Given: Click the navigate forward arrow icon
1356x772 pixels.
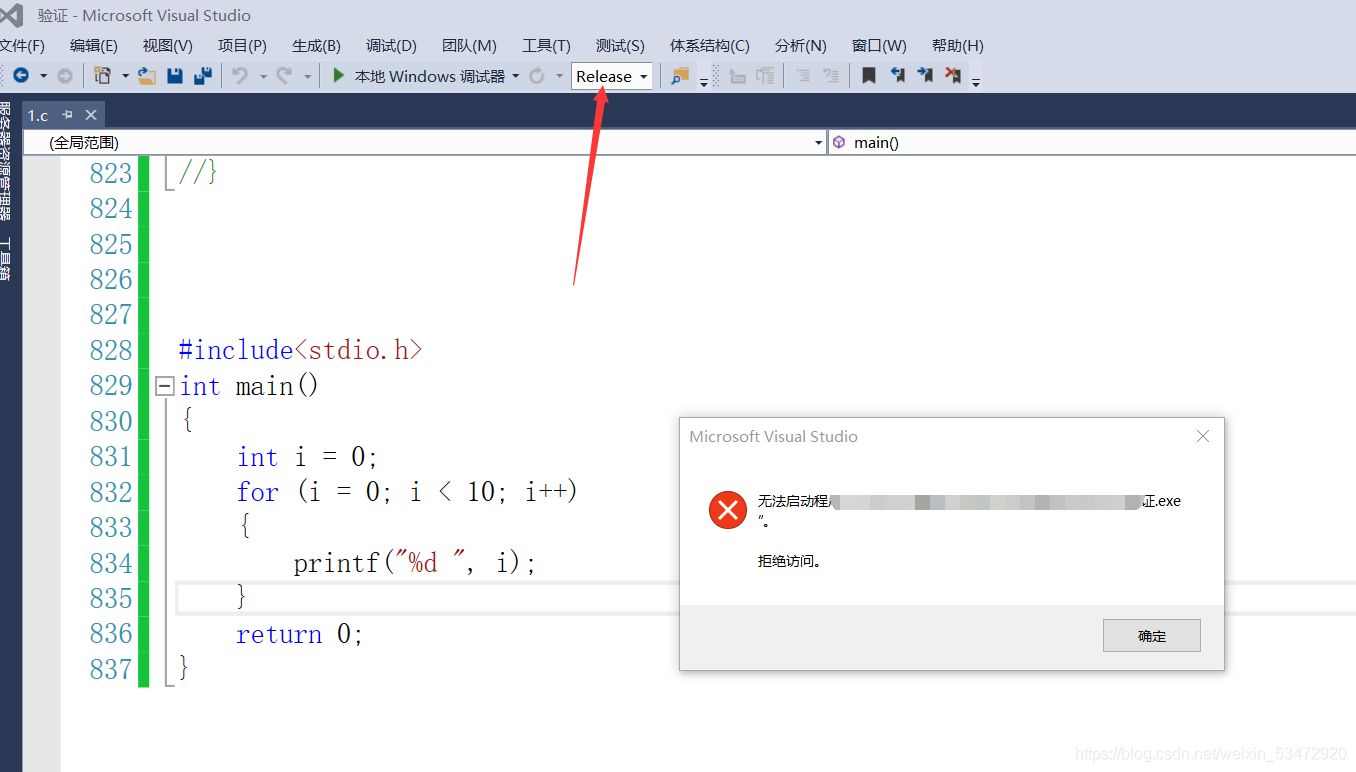Looking at the screenshot, I should pyautogui.click(x=65, y=76).
